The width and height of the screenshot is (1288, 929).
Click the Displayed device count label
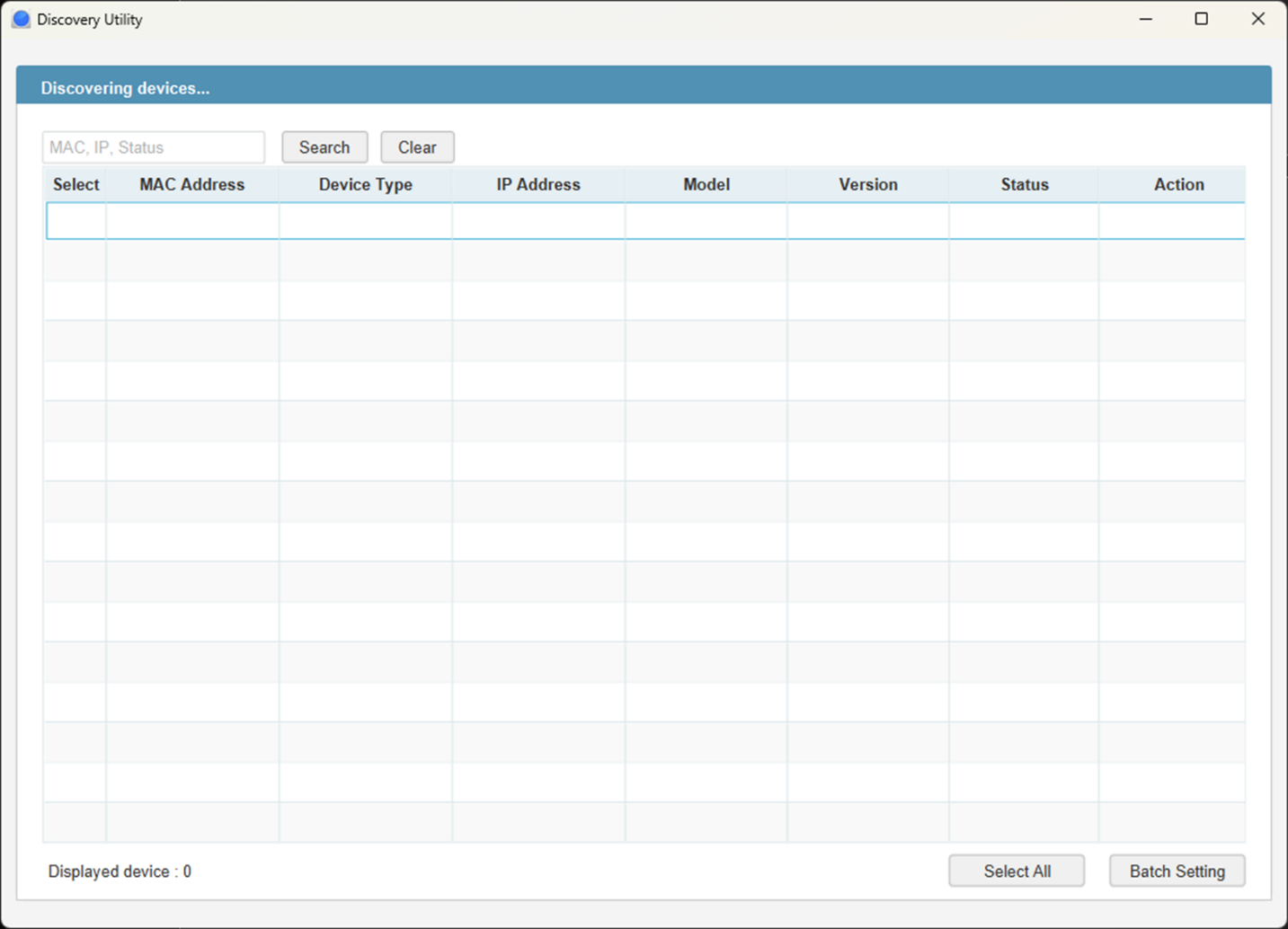(x=120, y=871)
